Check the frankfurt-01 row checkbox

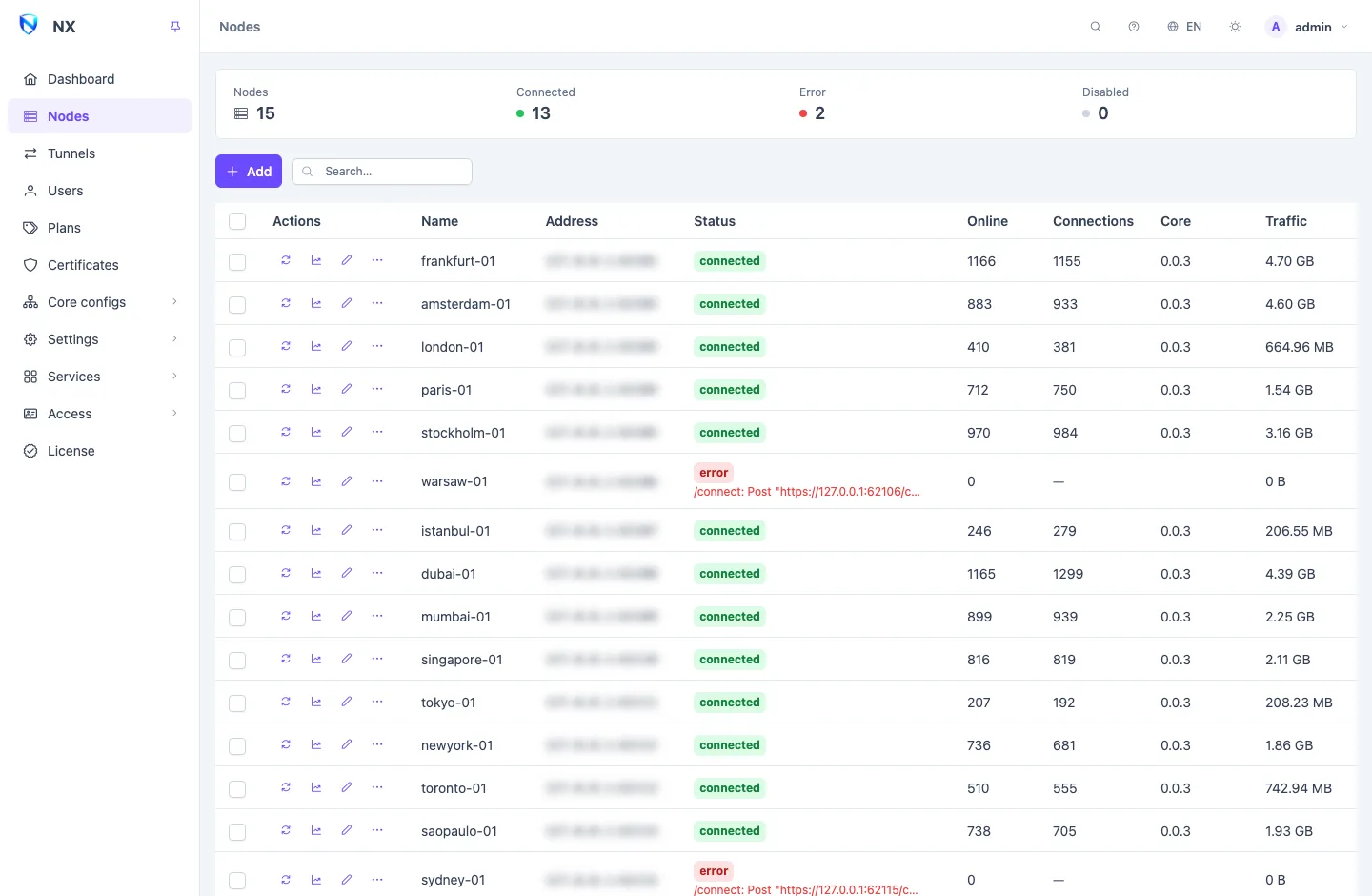tap(237, 262)
